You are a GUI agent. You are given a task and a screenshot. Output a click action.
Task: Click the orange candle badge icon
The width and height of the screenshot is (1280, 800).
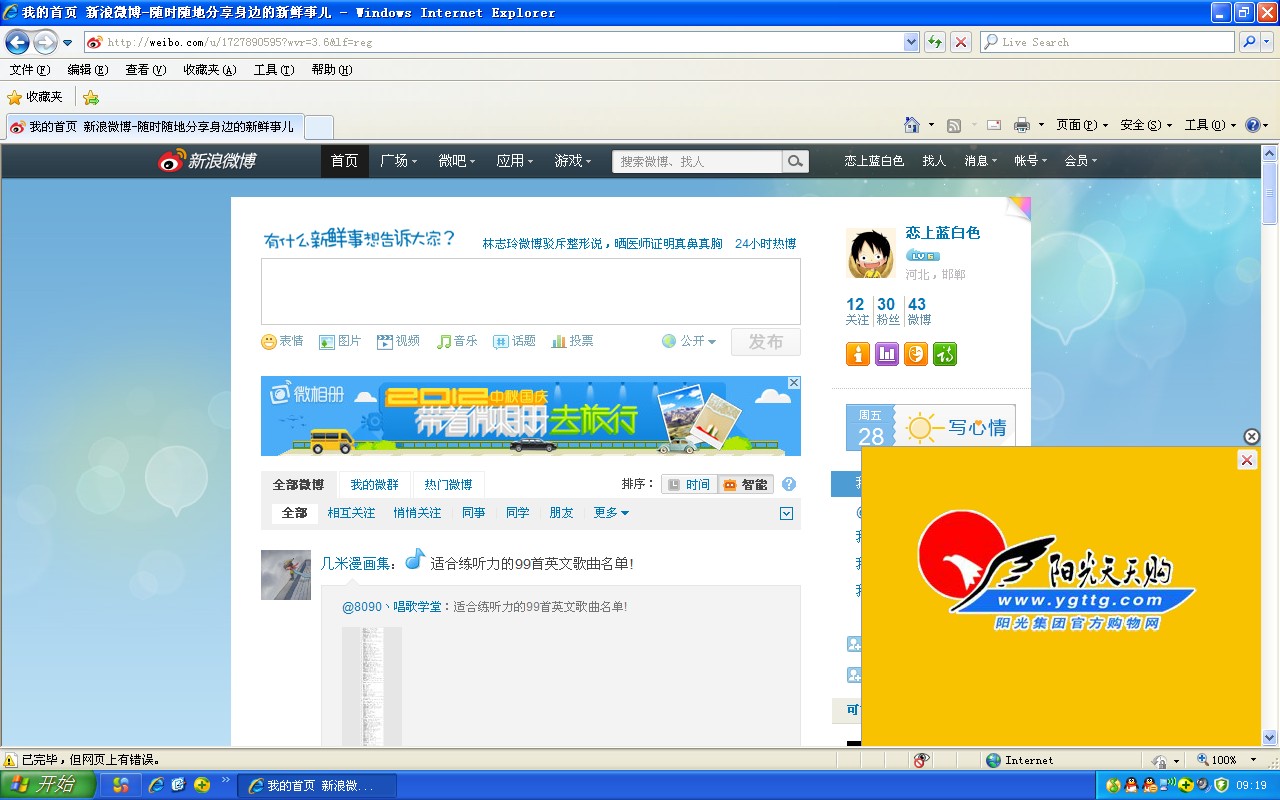(858, 354)
